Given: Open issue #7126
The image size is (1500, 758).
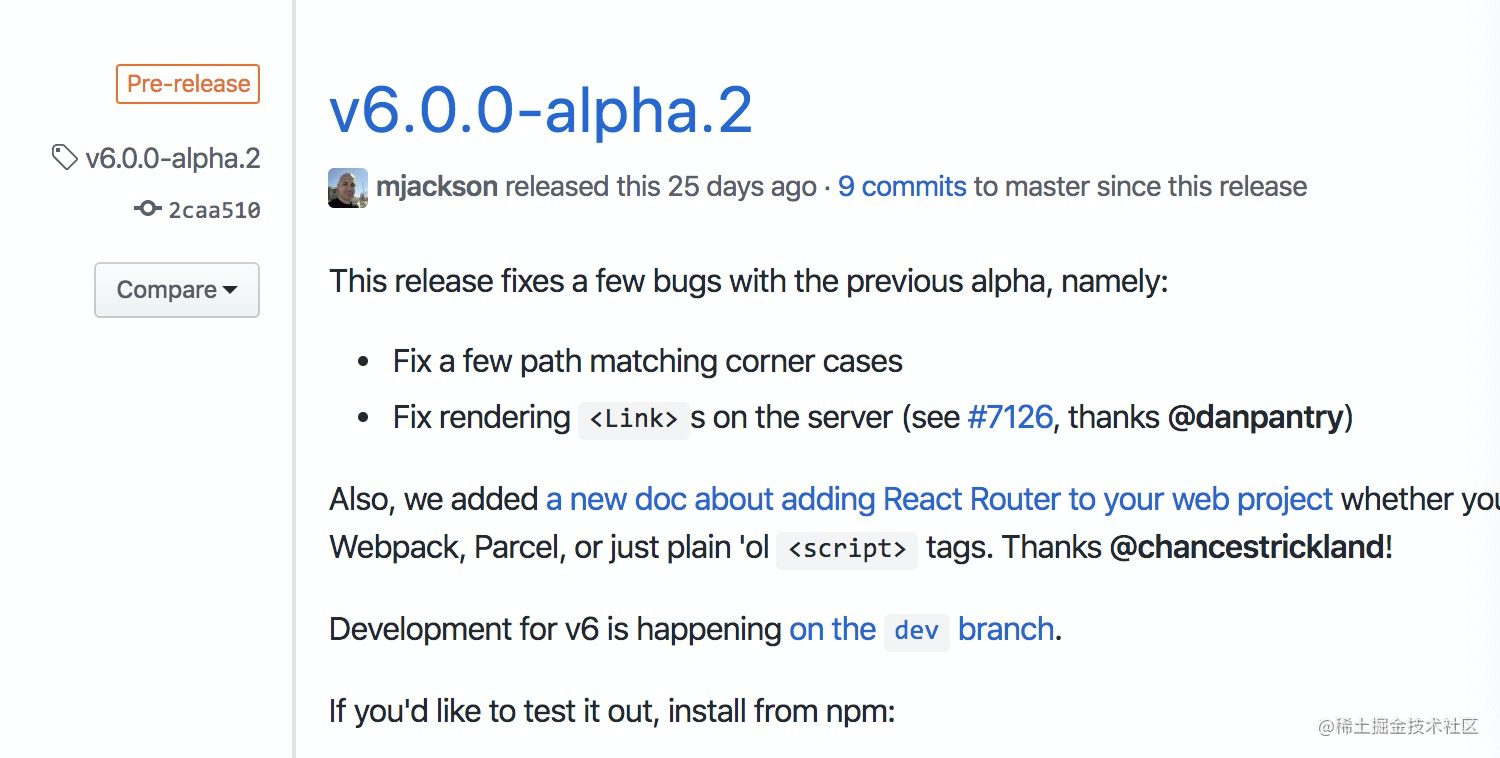Looking at the screenshot, I should click(x=1010, y=417).
